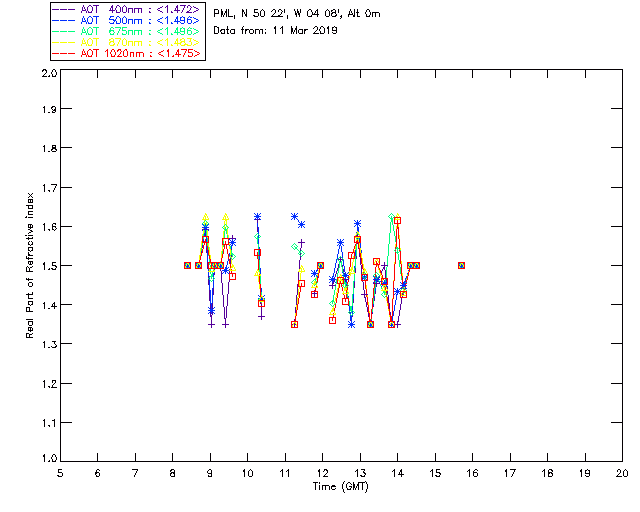640x512 pixels.
Task: Click the 1.3 tick label on y-axis
Action: 49,344
